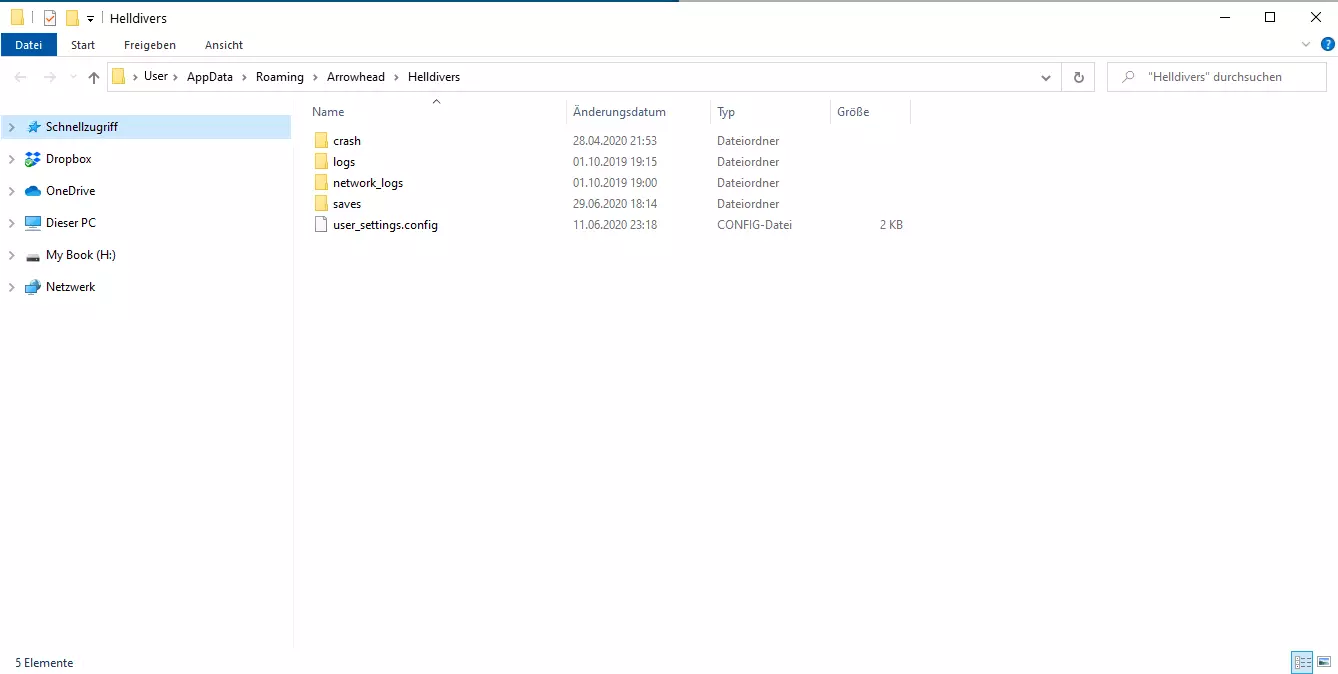1338x674 pixels.
Task: Select the user_settings.config file icon
Action: coord(321,225)
